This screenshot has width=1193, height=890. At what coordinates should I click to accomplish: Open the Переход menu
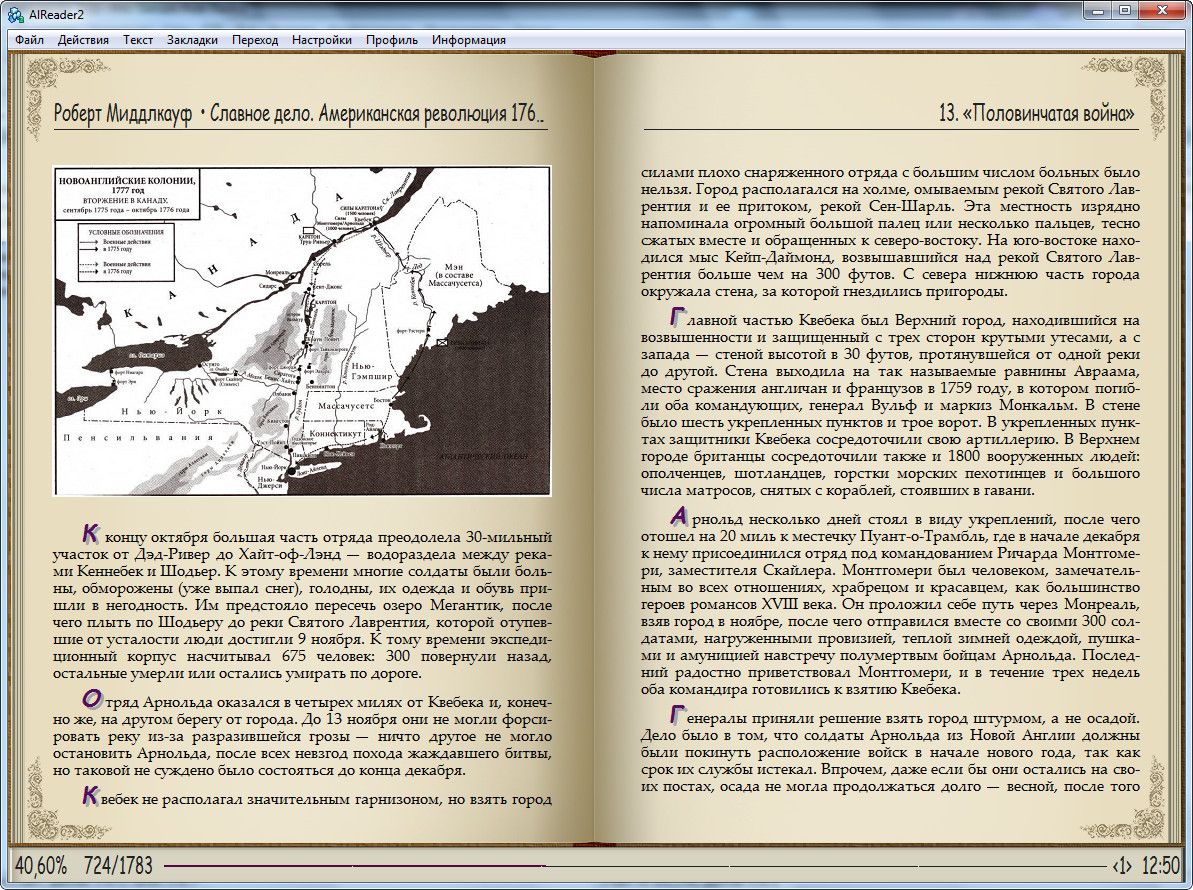pos(255,40)
